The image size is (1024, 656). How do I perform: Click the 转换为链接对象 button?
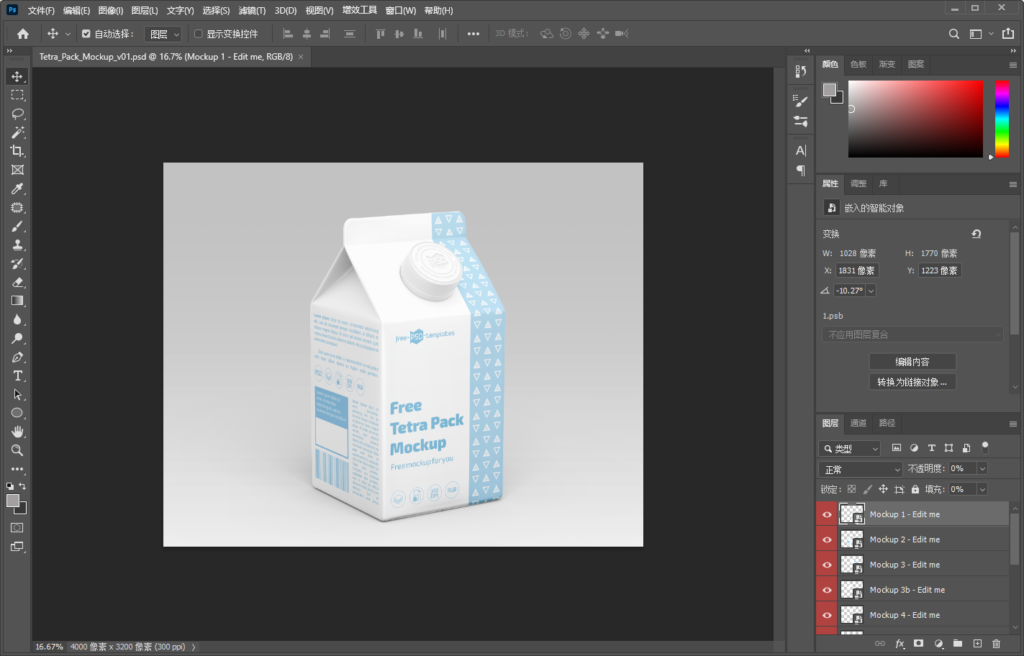coord(912,382)
